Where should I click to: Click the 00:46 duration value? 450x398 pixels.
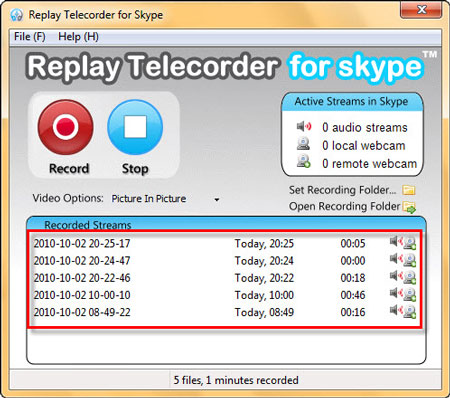click(x=353, y=295)
